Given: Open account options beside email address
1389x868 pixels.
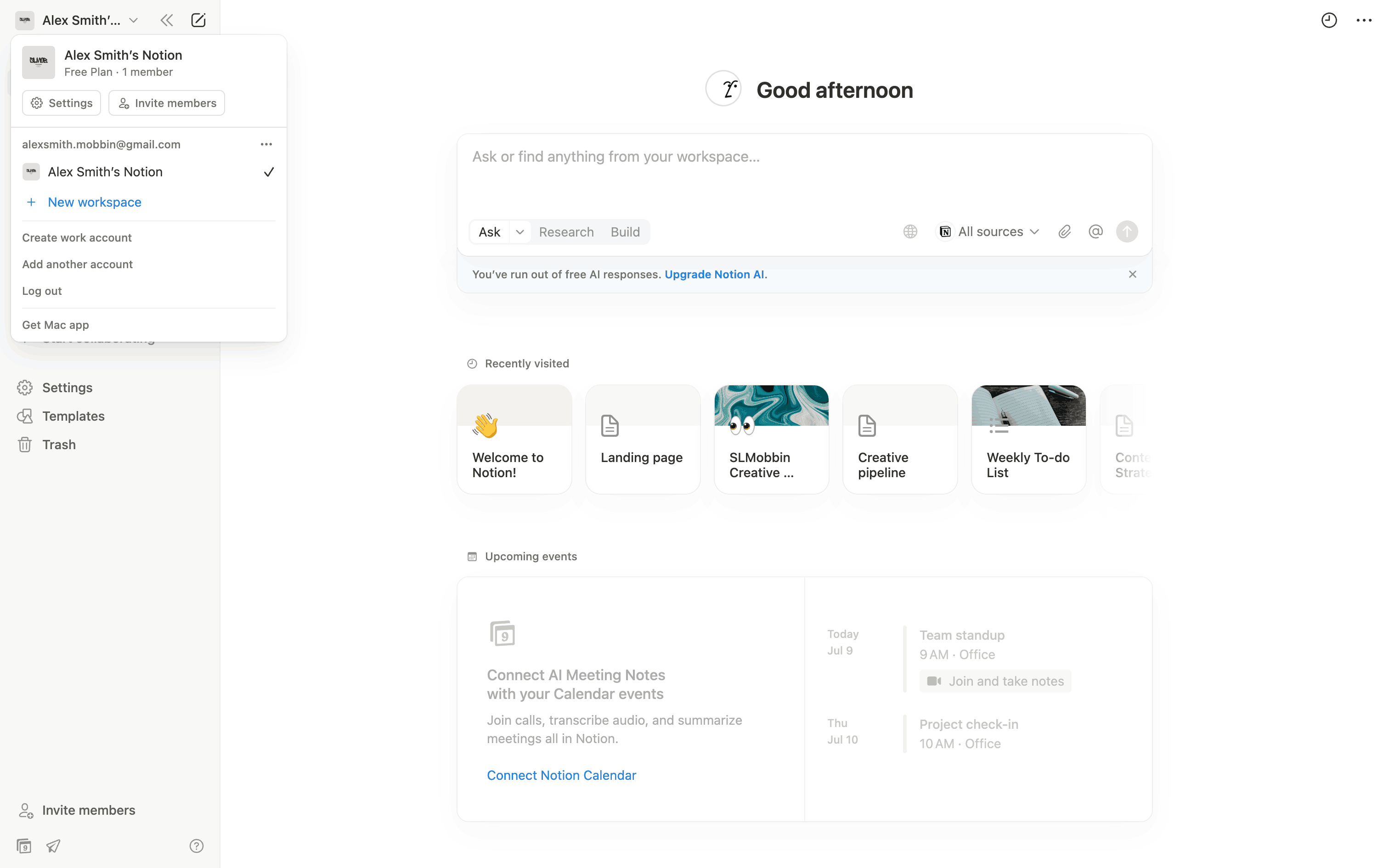Looking at the screenshot, I should (266, 144).
